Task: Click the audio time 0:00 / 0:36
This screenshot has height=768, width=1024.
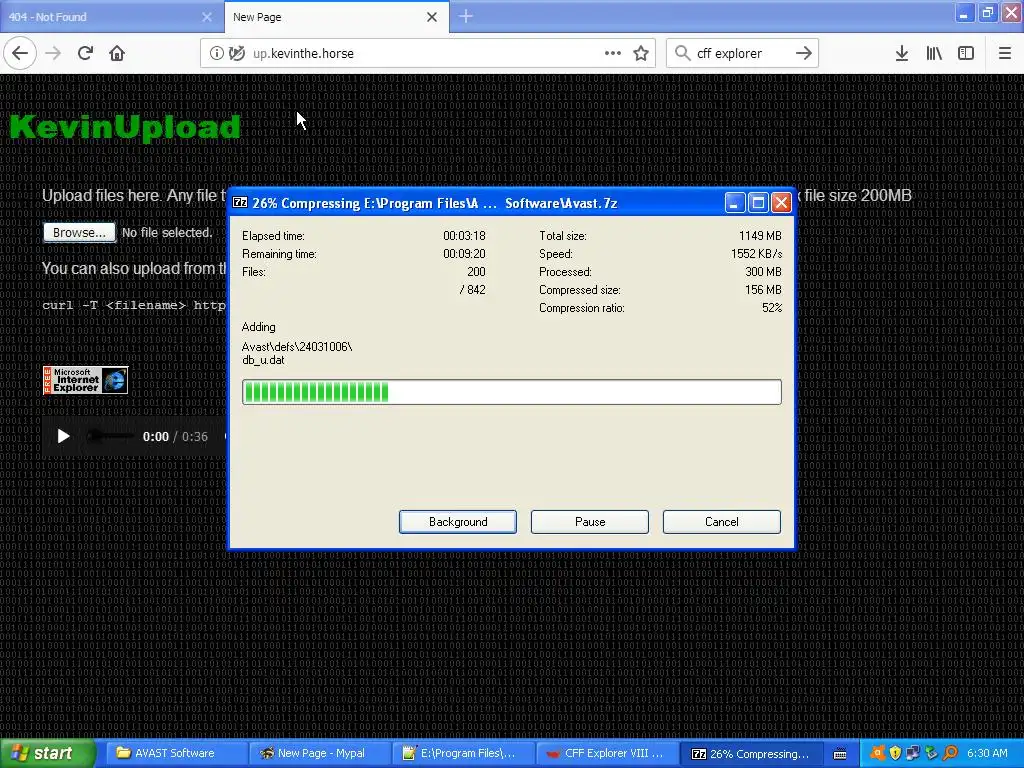Action: click(x=175, y=436)
